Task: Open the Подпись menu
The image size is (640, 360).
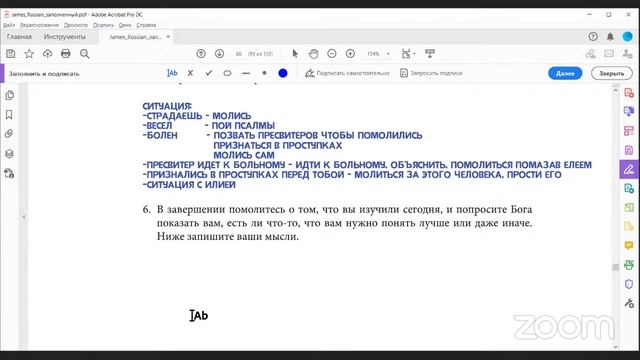Action: point(103,25)
